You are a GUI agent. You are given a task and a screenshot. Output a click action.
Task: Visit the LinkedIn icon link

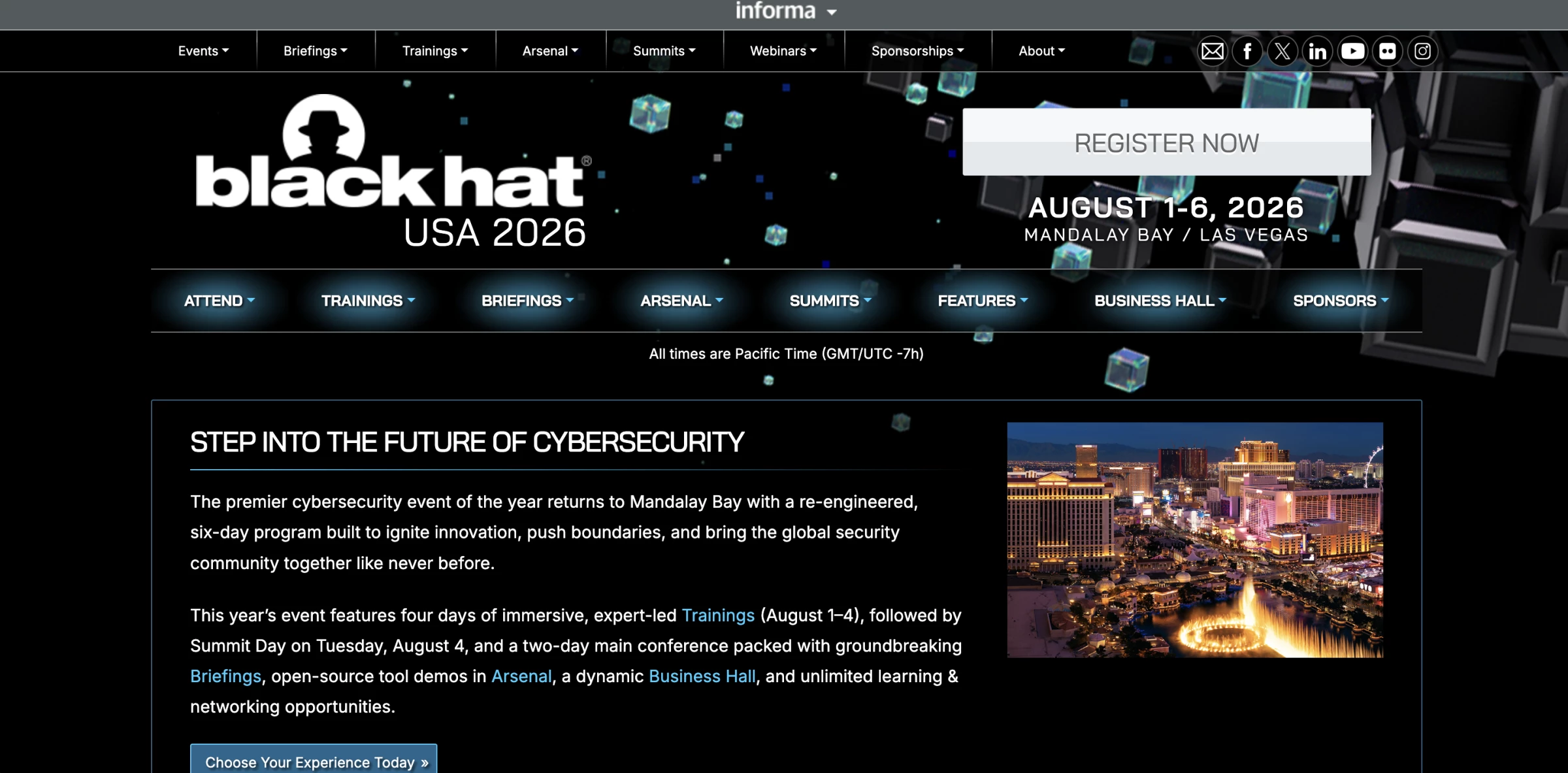(x=1317, y=51)
